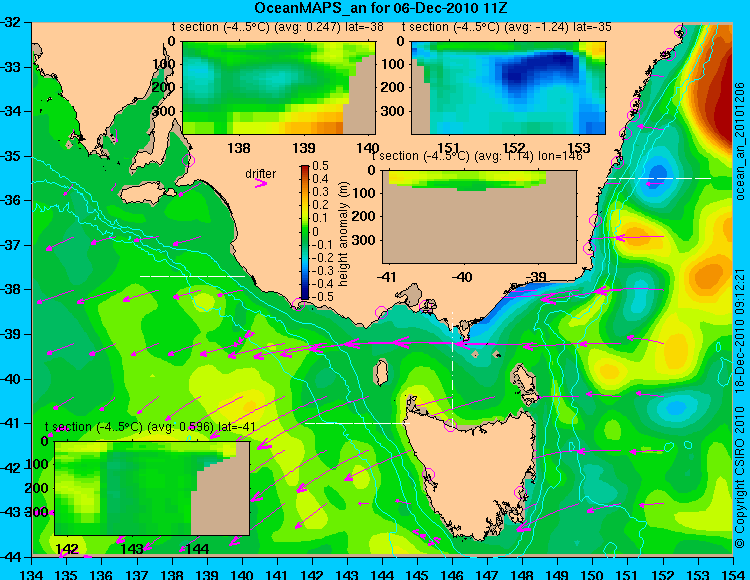Click longitude label 154 on the bottom axis
The image size is (750, 580).
(732, 574)
